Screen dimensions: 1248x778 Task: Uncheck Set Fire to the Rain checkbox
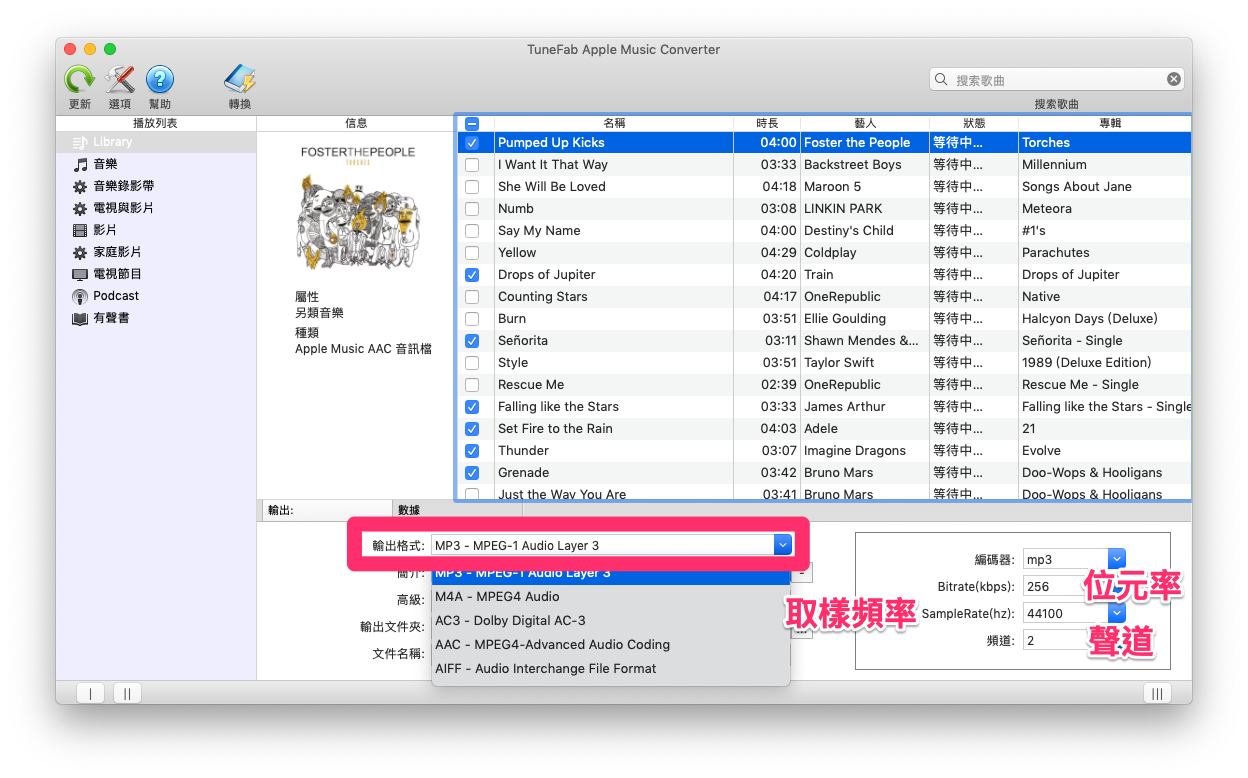click(x=473, y=429)
